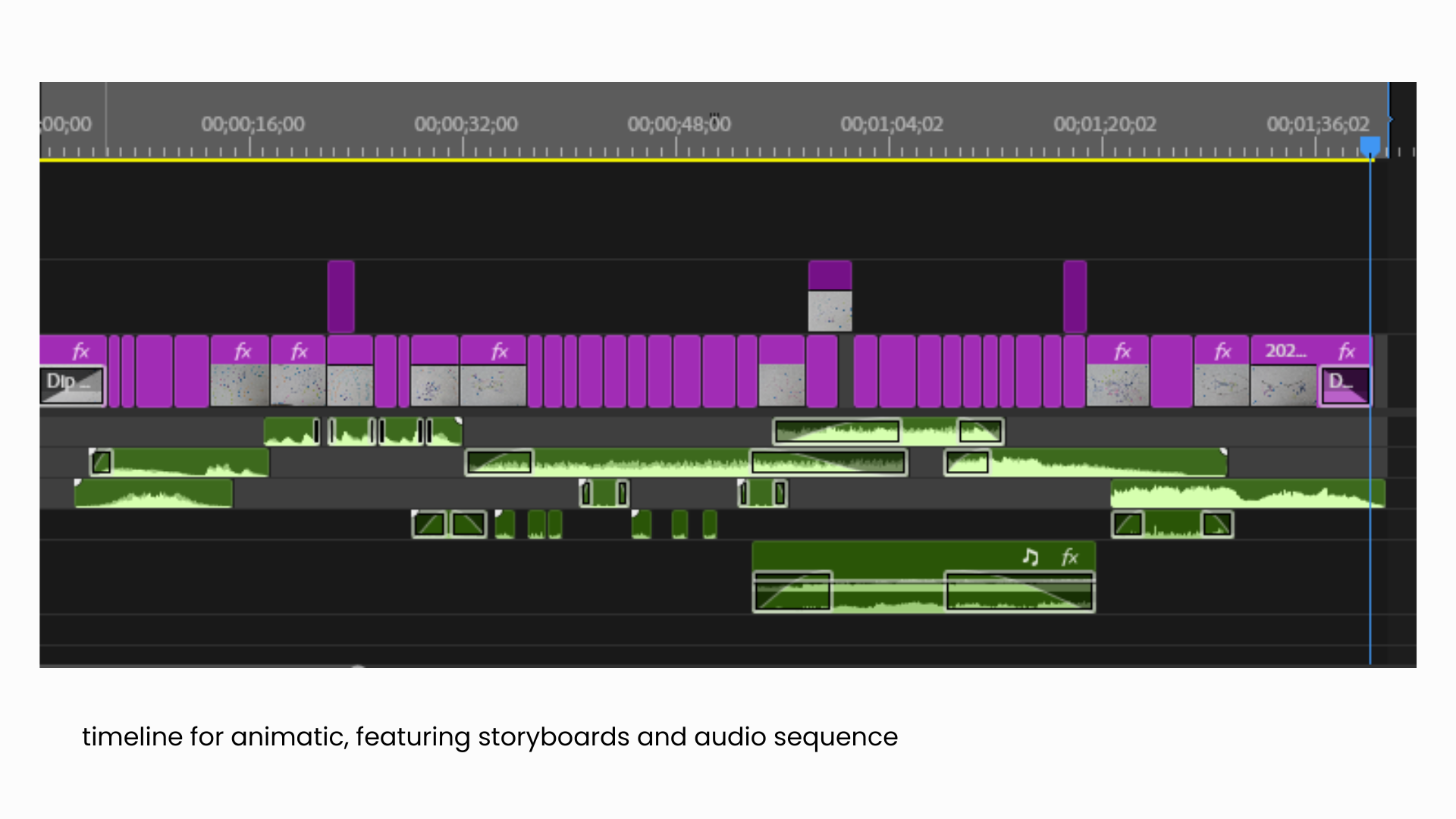The image size is (1456, 819).
Task: Click the fx badge on the music clip
Action: [1069, 557]
